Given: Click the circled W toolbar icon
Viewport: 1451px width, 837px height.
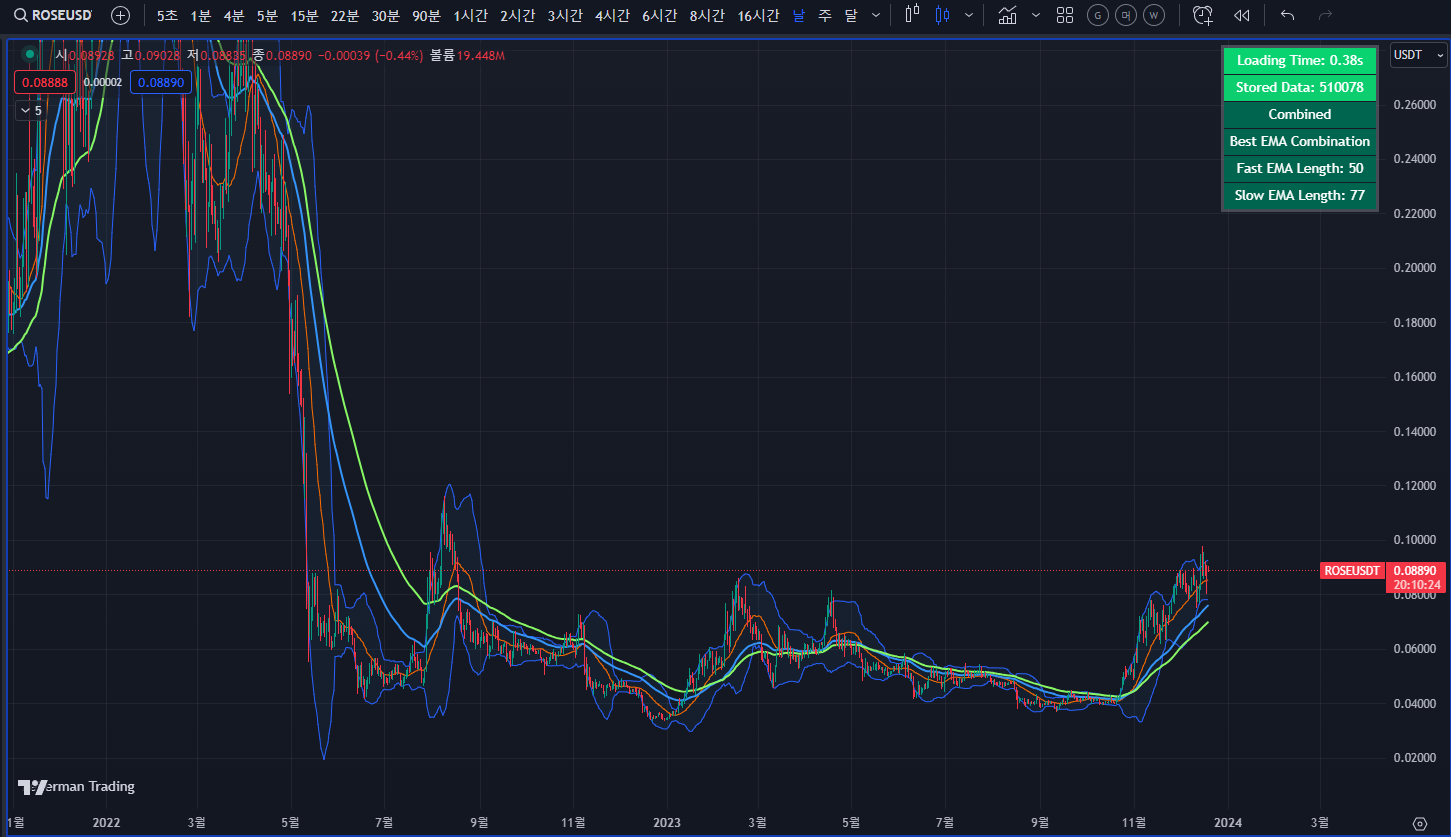Looking at the screenshot, I should click(x=1154, y=15).
